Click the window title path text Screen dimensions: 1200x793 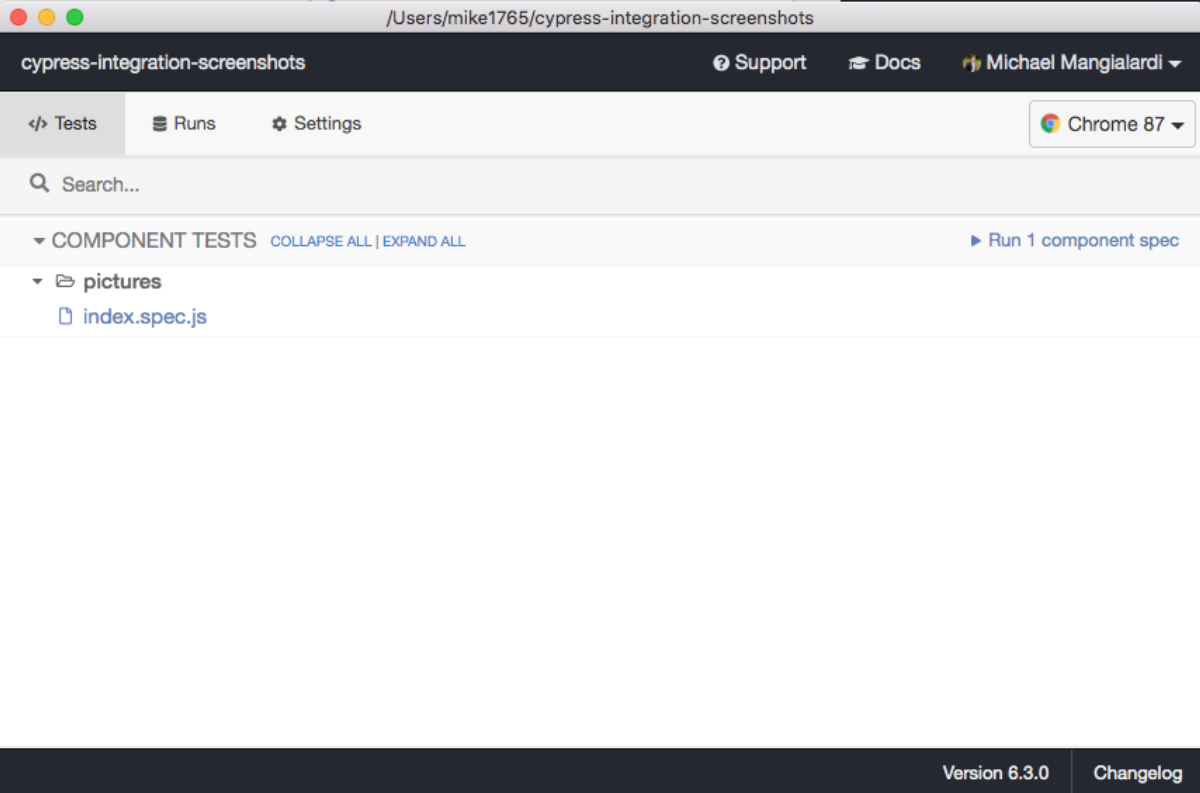[600, 18]
